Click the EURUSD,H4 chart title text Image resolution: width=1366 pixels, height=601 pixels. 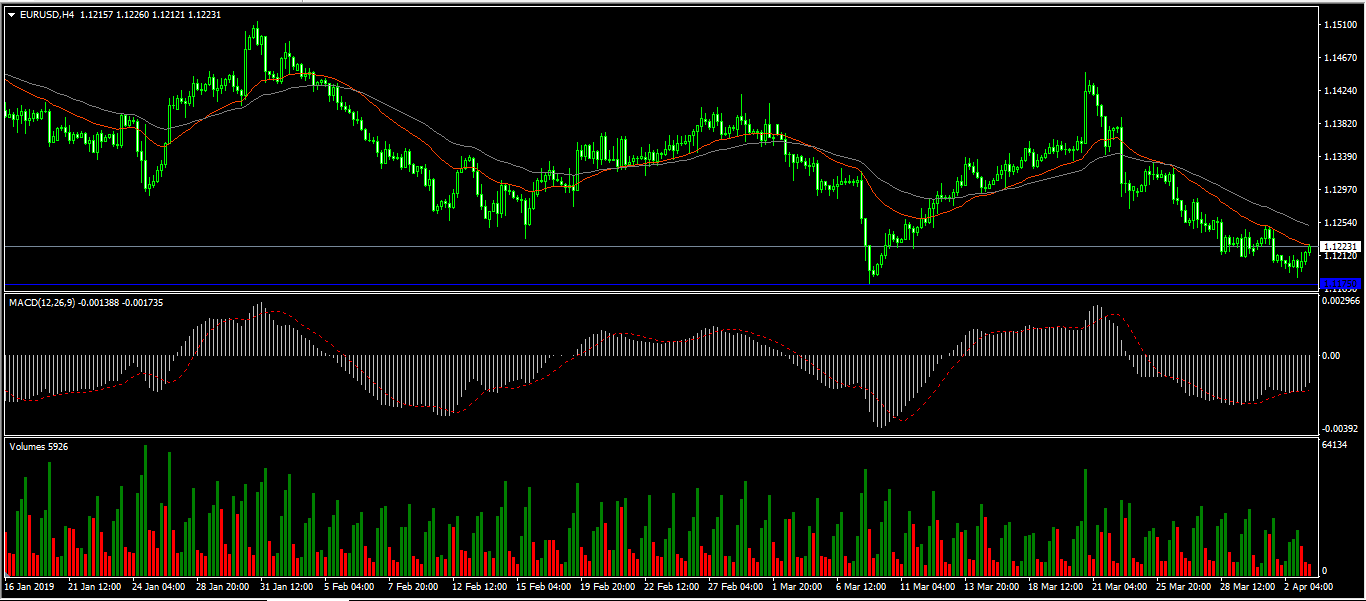pyautogui.click(x=46, y=14)
